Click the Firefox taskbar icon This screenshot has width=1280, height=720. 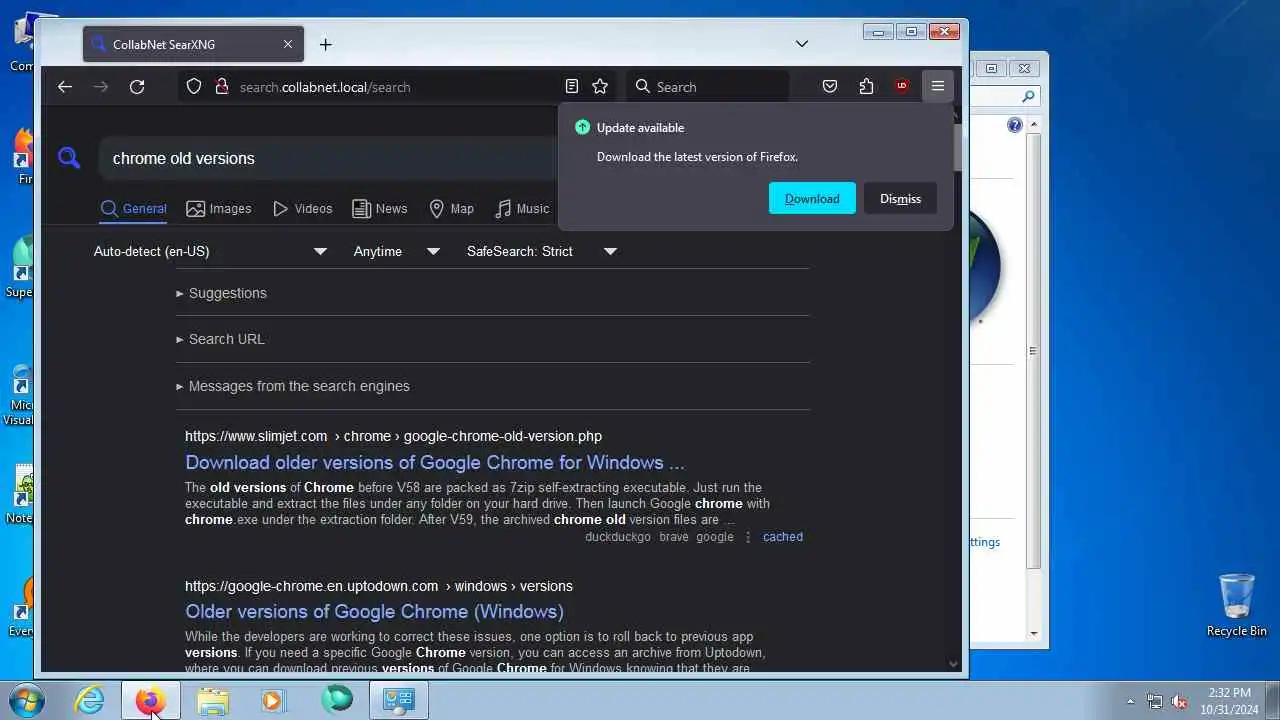pos(151,700)
